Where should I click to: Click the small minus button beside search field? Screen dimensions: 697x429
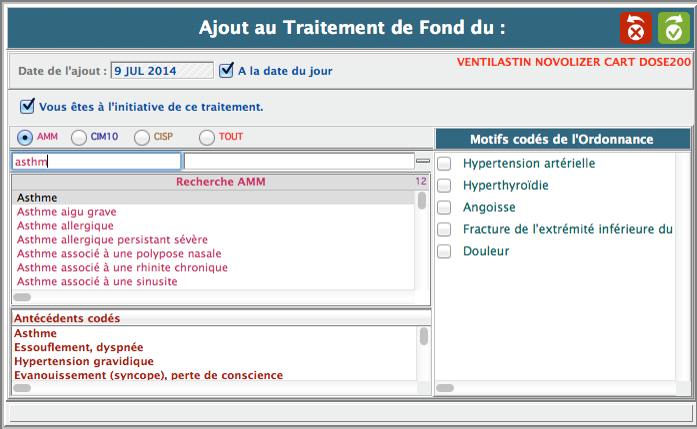point(422,161)
